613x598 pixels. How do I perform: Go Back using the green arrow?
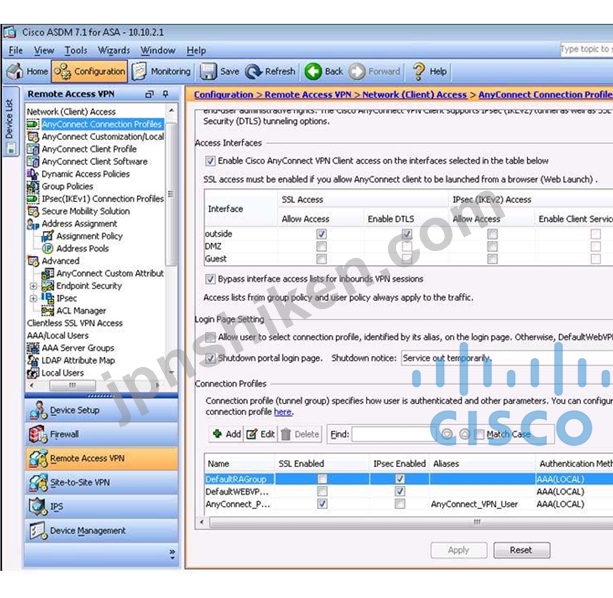313,72
